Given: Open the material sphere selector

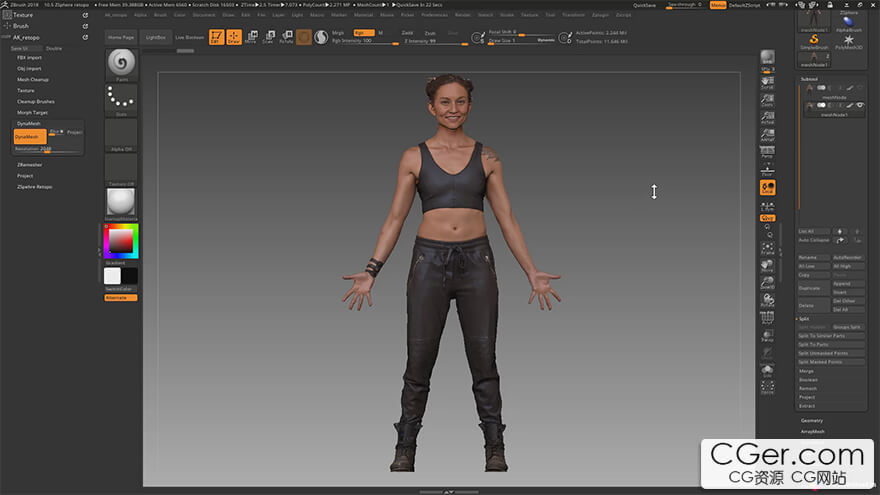Looking at the screenshot, I should point(121,204).
